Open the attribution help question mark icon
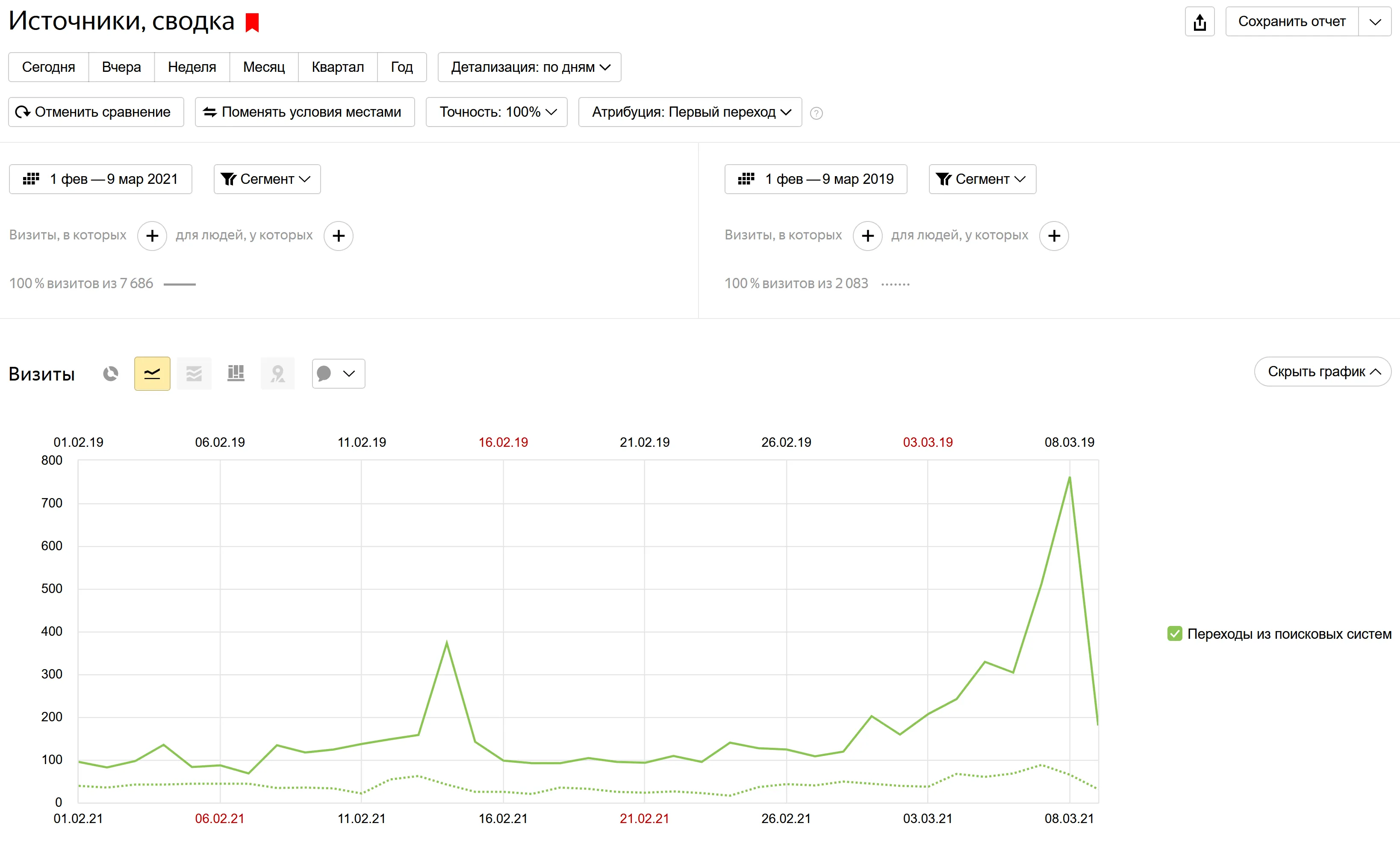Image resolution: width=1400 pixels, height=841 pixels. click(816, 113)
